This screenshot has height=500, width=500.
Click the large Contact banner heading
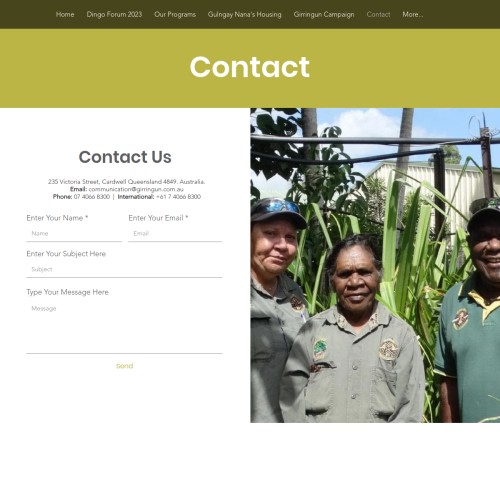point(250,67)
